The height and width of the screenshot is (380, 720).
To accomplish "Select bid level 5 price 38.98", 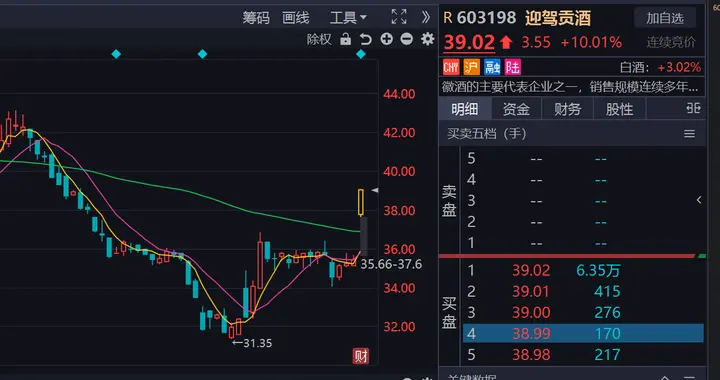I will [531, 355].
